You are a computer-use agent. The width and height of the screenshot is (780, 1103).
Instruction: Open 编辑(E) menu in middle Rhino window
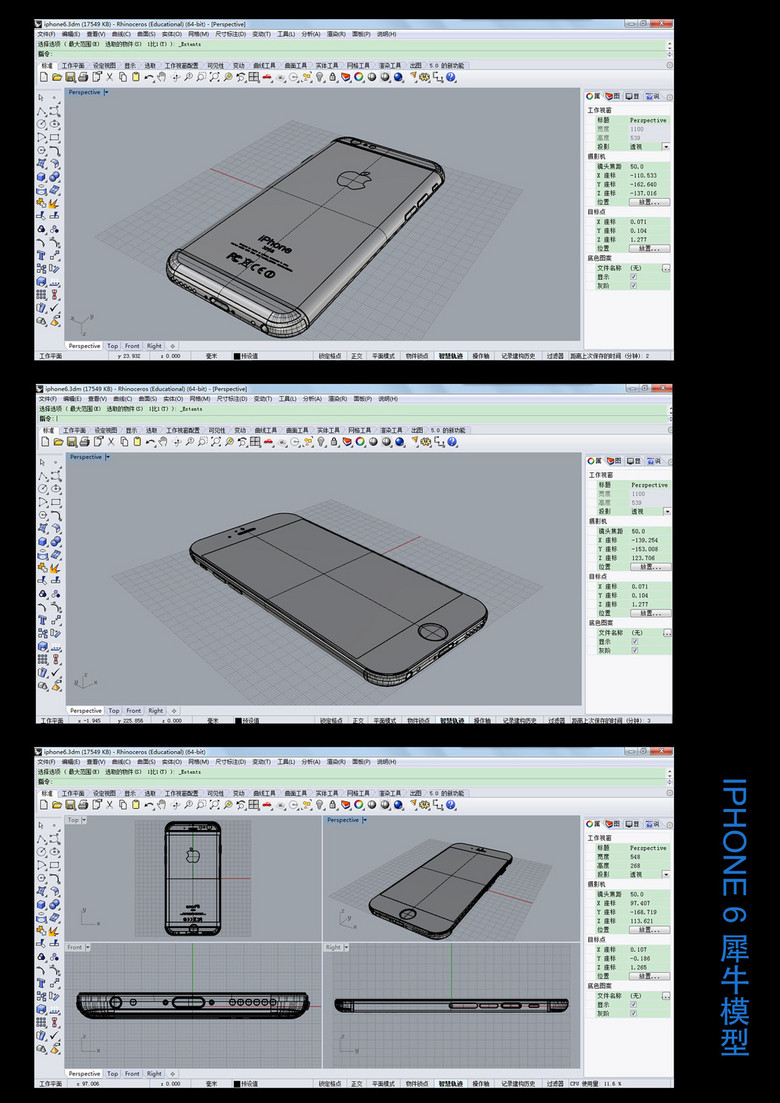point(72,399)
